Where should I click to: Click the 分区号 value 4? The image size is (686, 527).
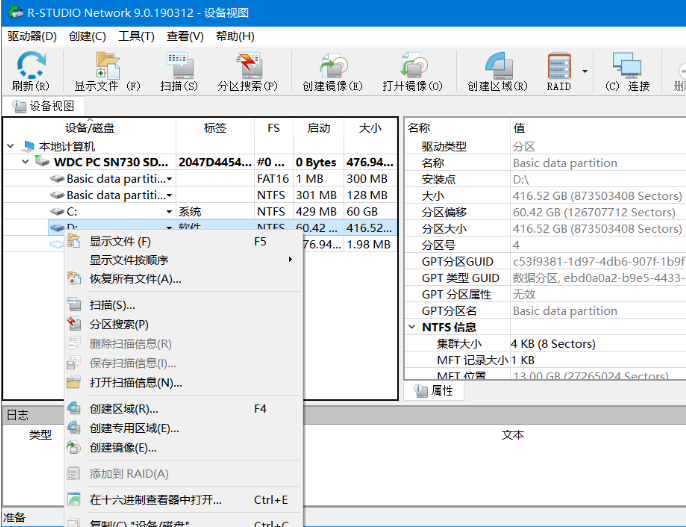[516, 245]
